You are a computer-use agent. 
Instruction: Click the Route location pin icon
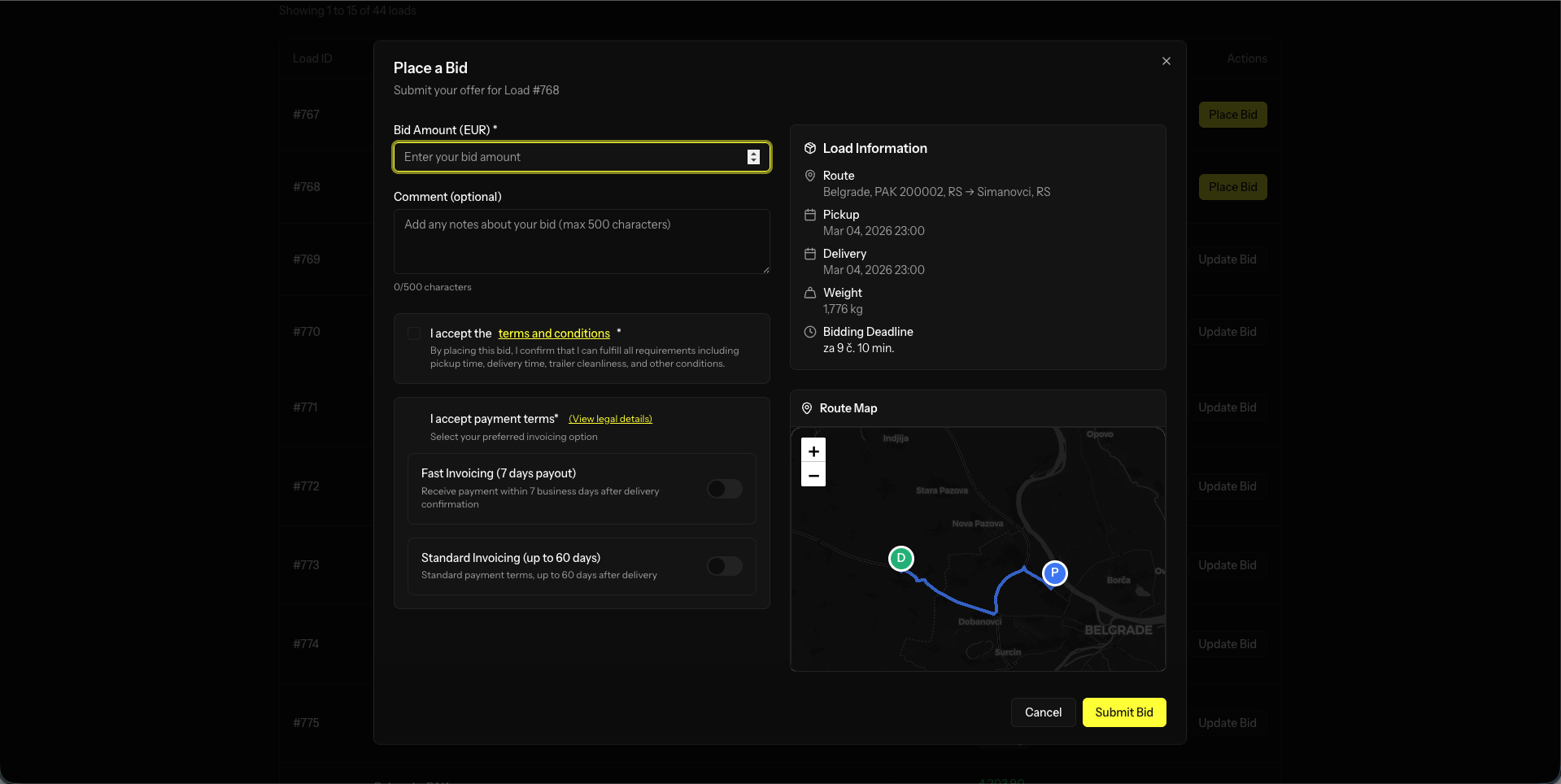pos(809,176)
